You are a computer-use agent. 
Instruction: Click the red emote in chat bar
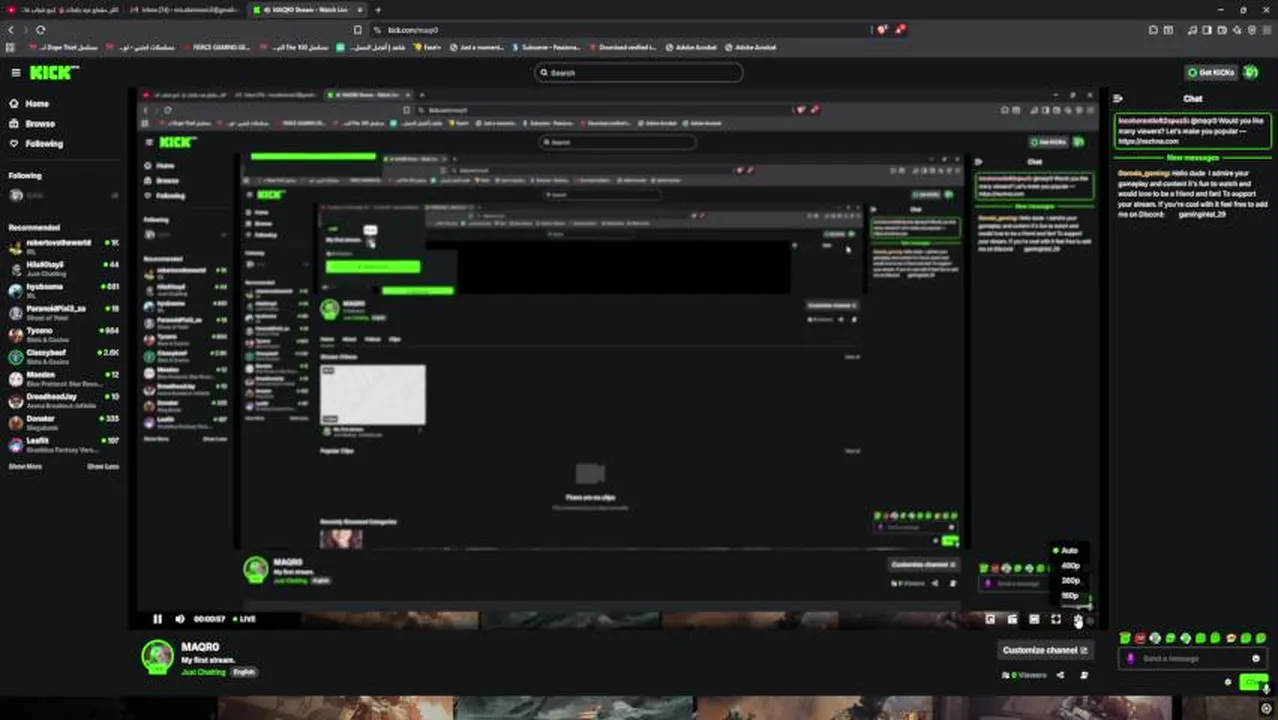[x=1140, y=638]
